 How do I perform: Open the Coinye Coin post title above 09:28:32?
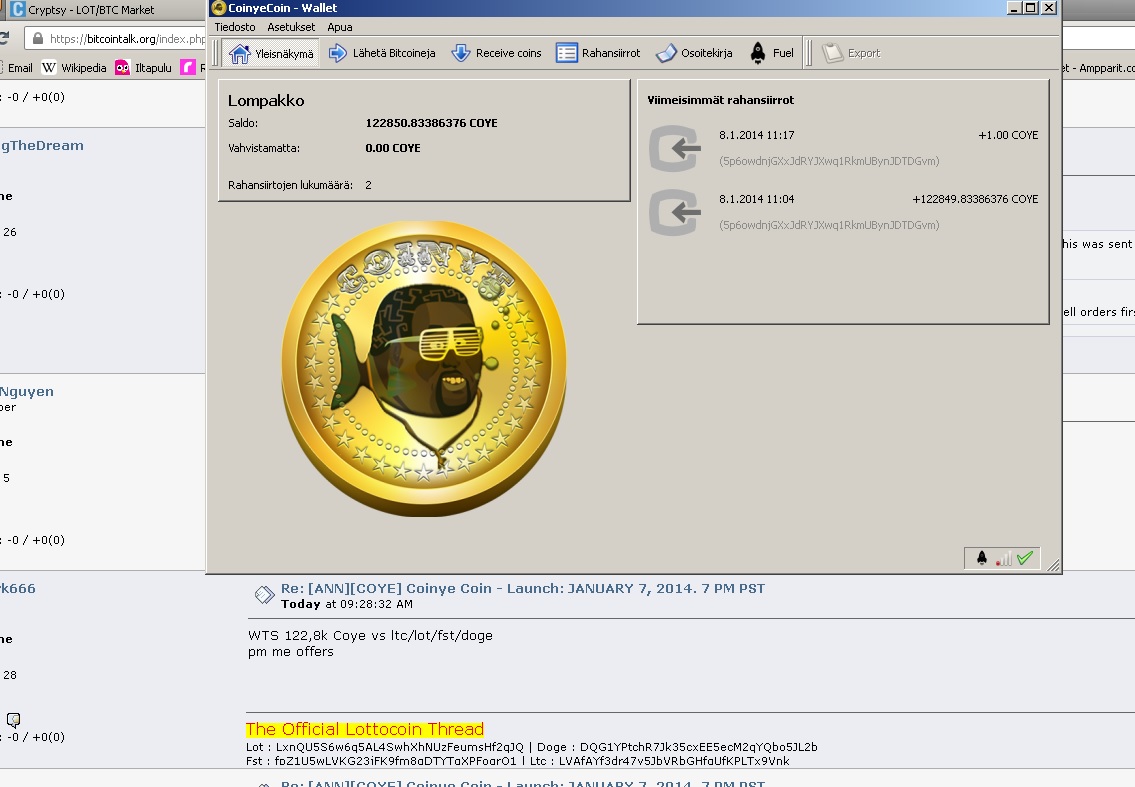(x=523, y=588)
